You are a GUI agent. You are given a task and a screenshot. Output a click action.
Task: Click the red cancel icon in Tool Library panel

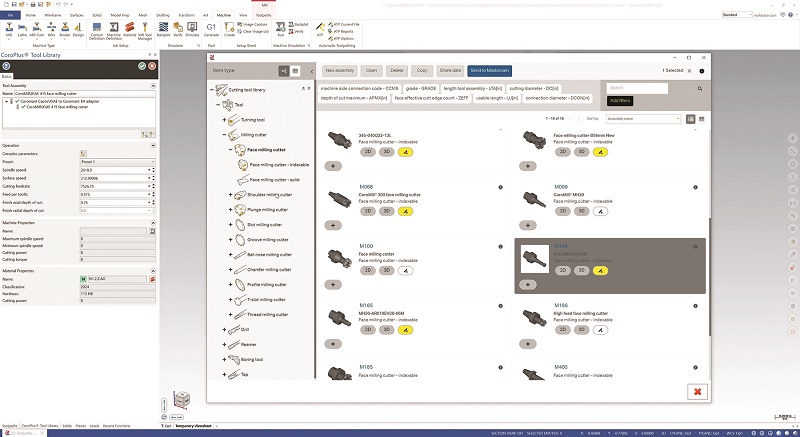pos(151,65)
